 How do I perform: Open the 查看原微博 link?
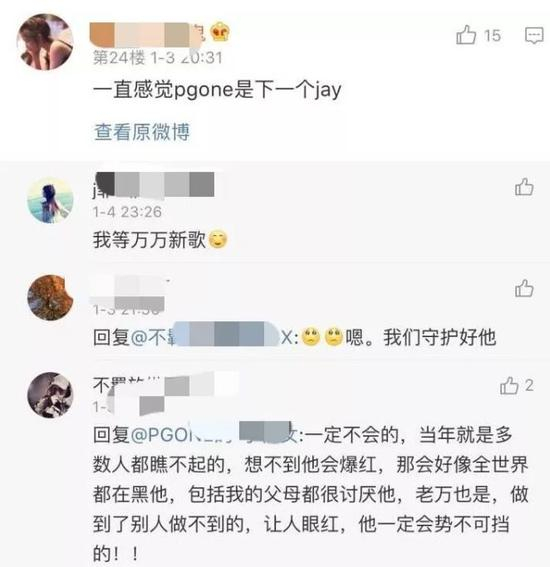[x=142, y=132]
